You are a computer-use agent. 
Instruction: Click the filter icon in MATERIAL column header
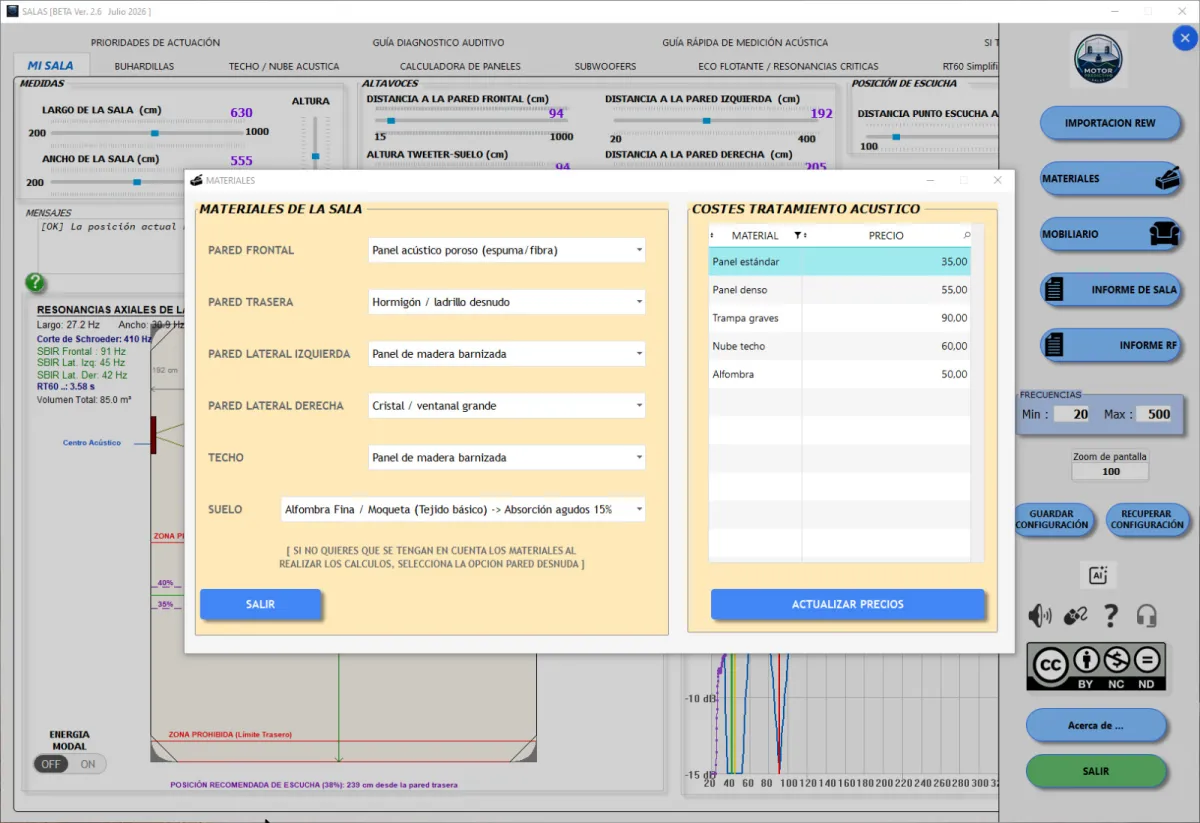coord(798,235)
